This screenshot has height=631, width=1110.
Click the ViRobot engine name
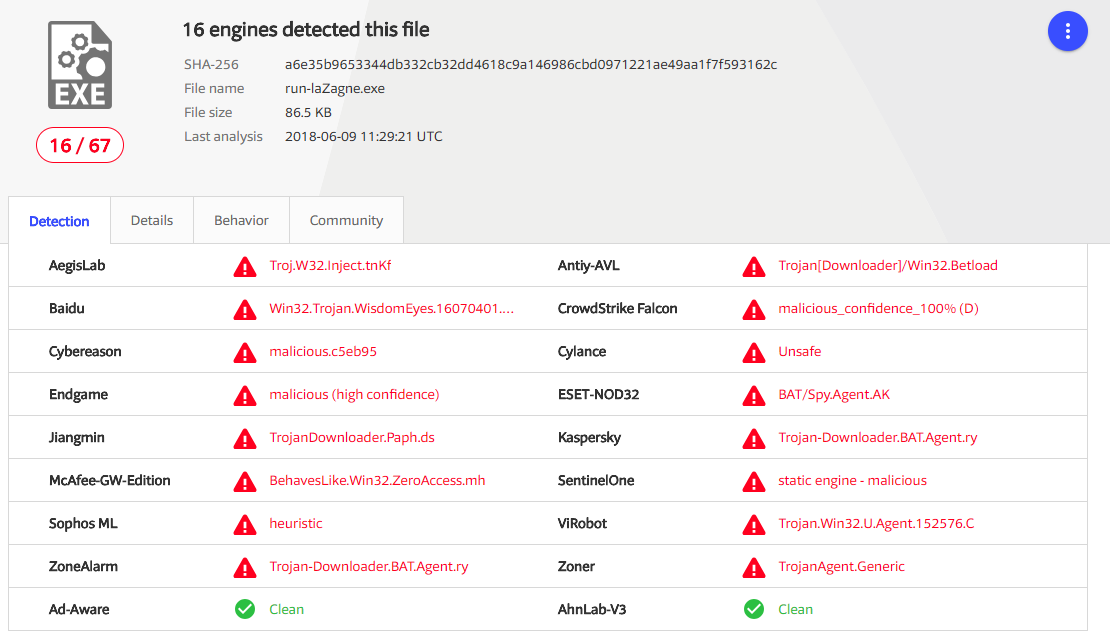tap(583, 523)
